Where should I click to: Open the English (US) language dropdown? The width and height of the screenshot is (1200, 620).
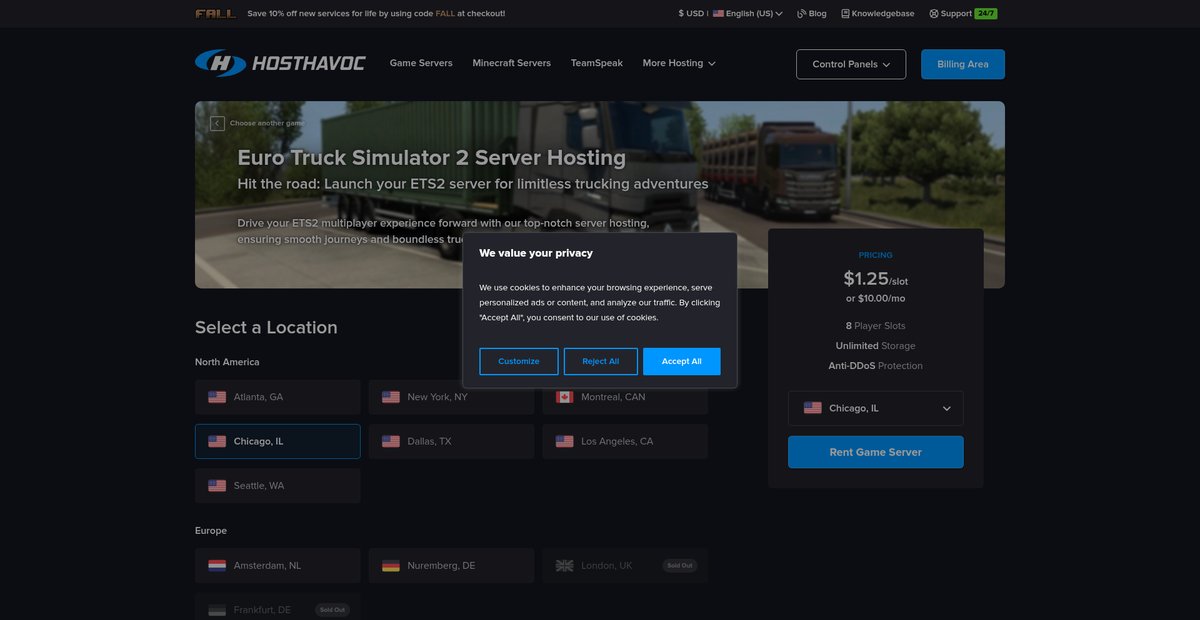click(748, 14)
